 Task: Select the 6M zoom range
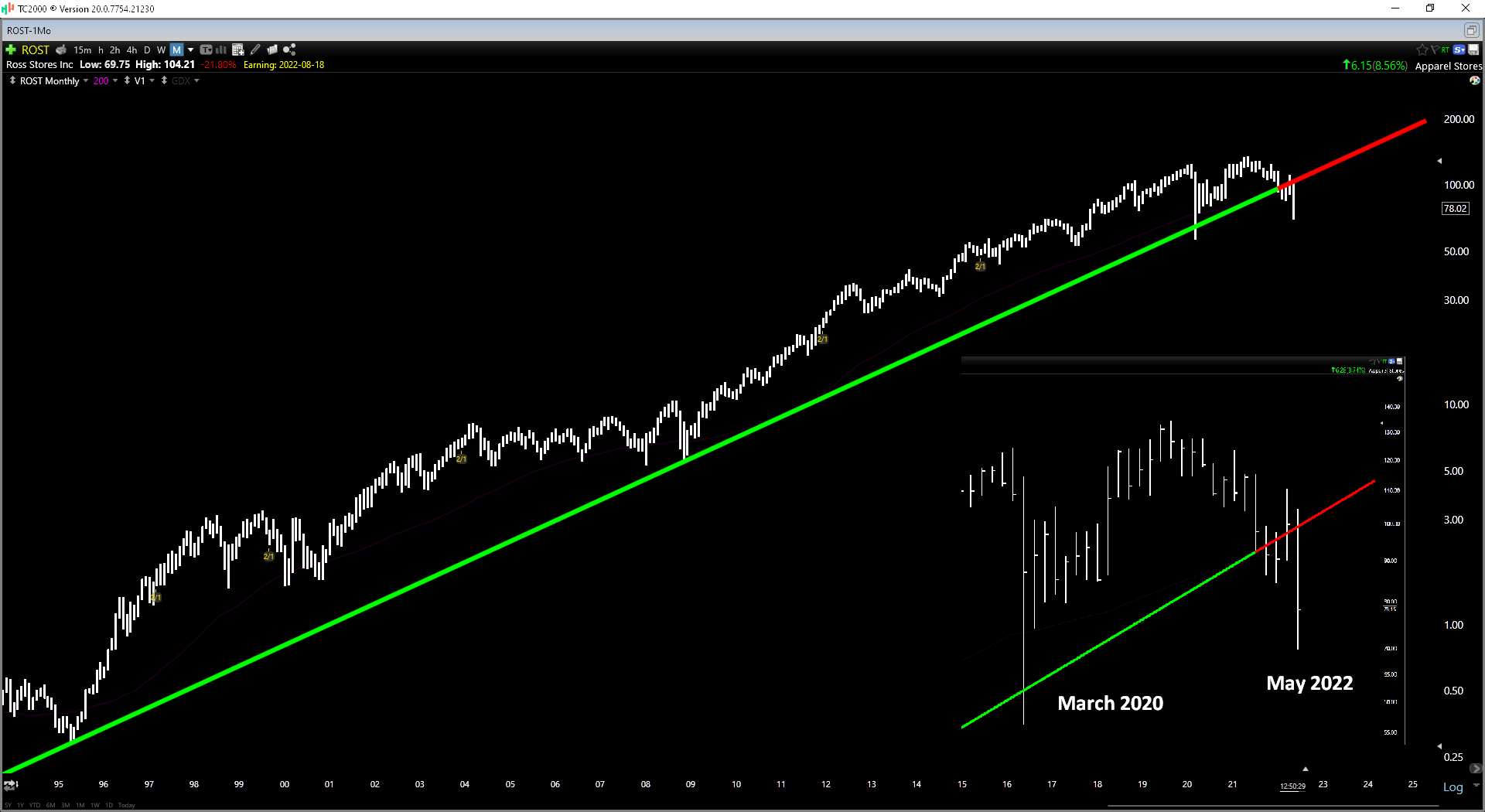(51, 805)
